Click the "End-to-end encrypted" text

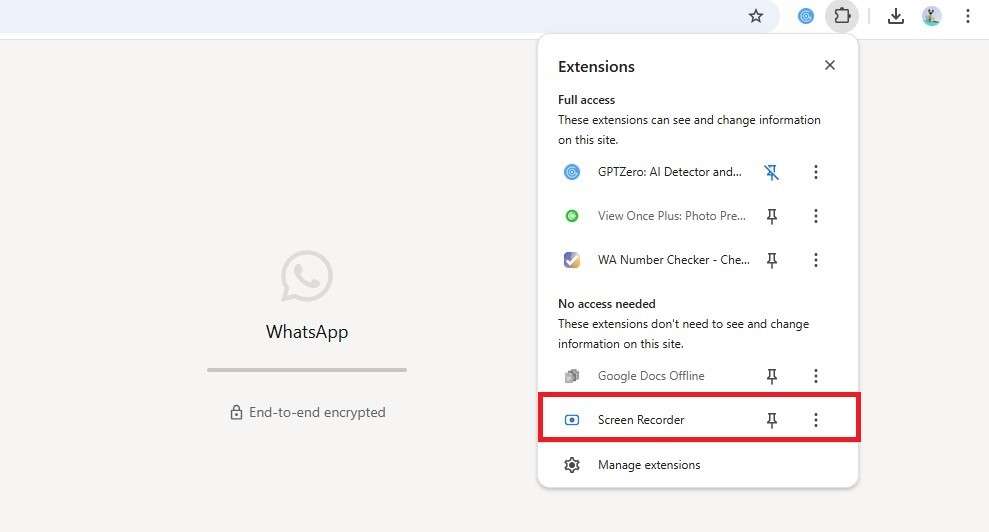click(317, 412)
